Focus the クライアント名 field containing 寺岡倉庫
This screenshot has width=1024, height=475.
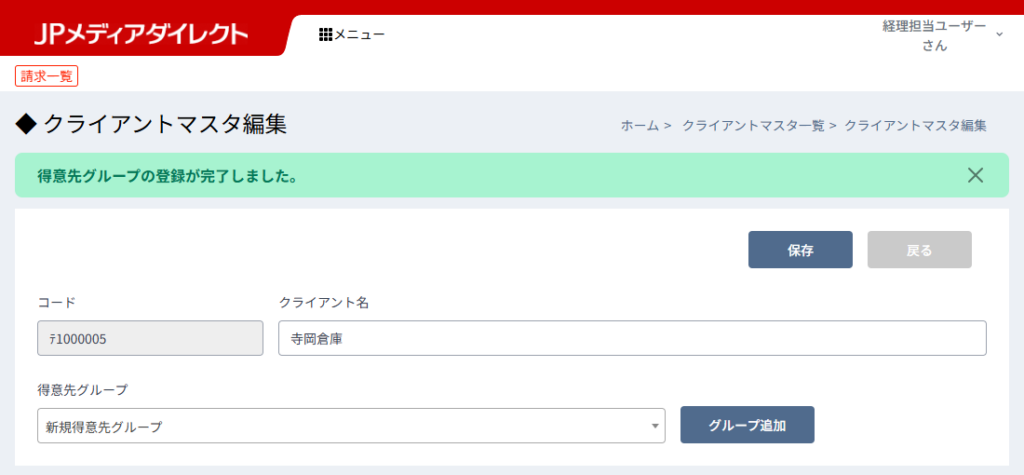point(632,338)
